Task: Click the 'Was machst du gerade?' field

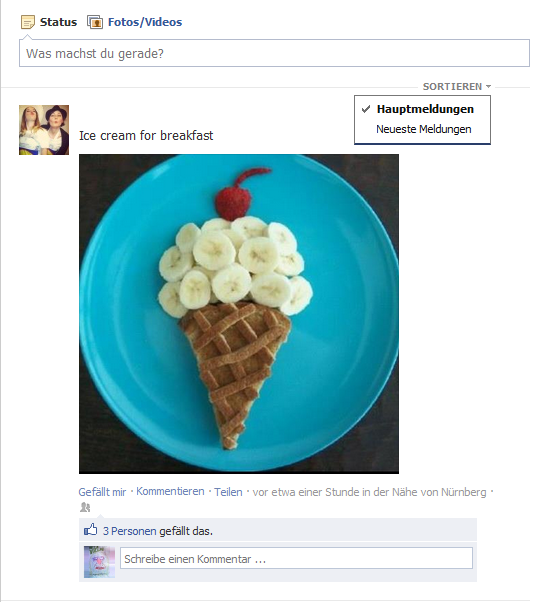Action: pos(274,53)
